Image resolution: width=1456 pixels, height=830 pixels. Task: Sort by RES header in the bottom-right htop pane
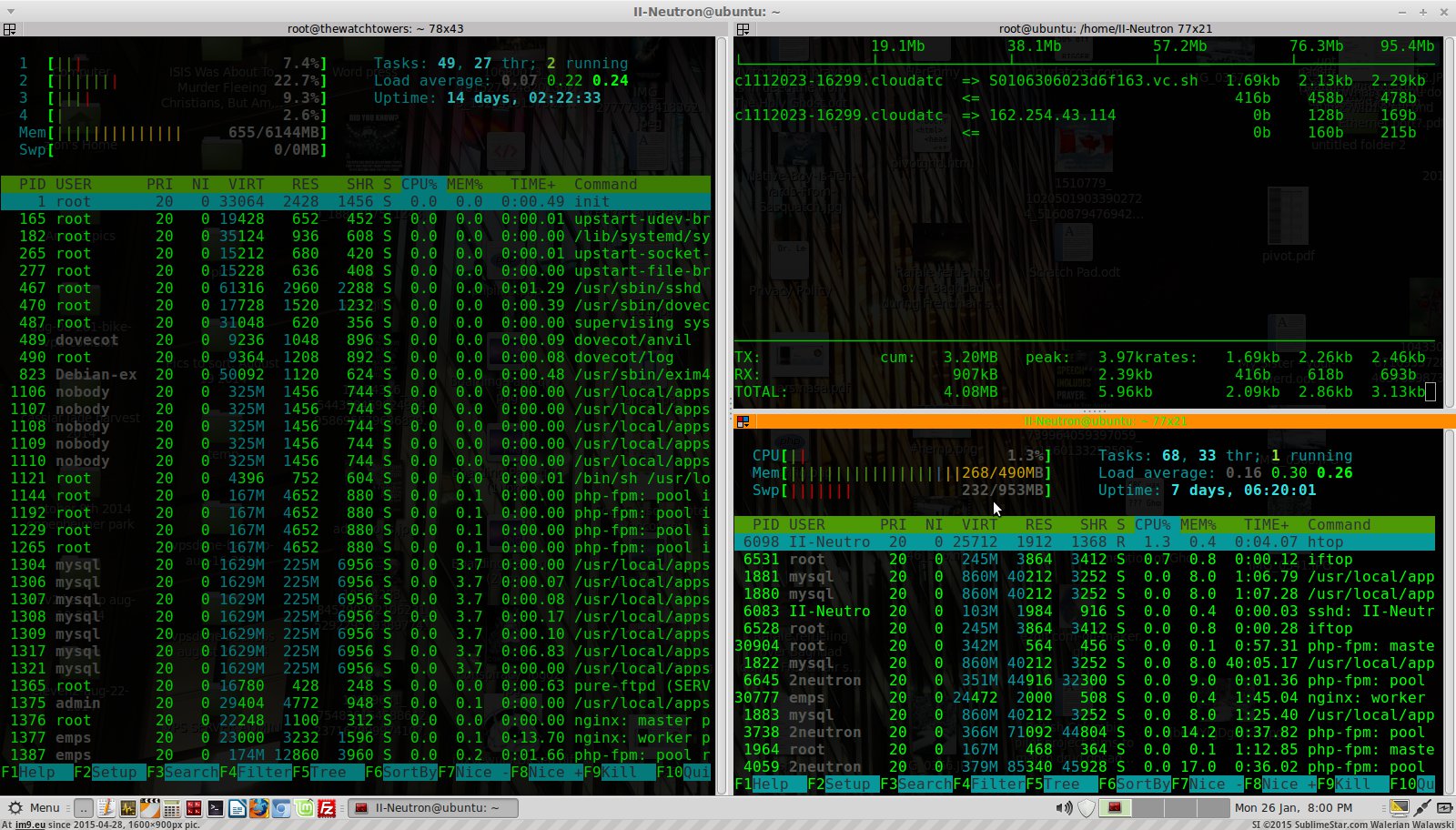[x=1038, y=524]
